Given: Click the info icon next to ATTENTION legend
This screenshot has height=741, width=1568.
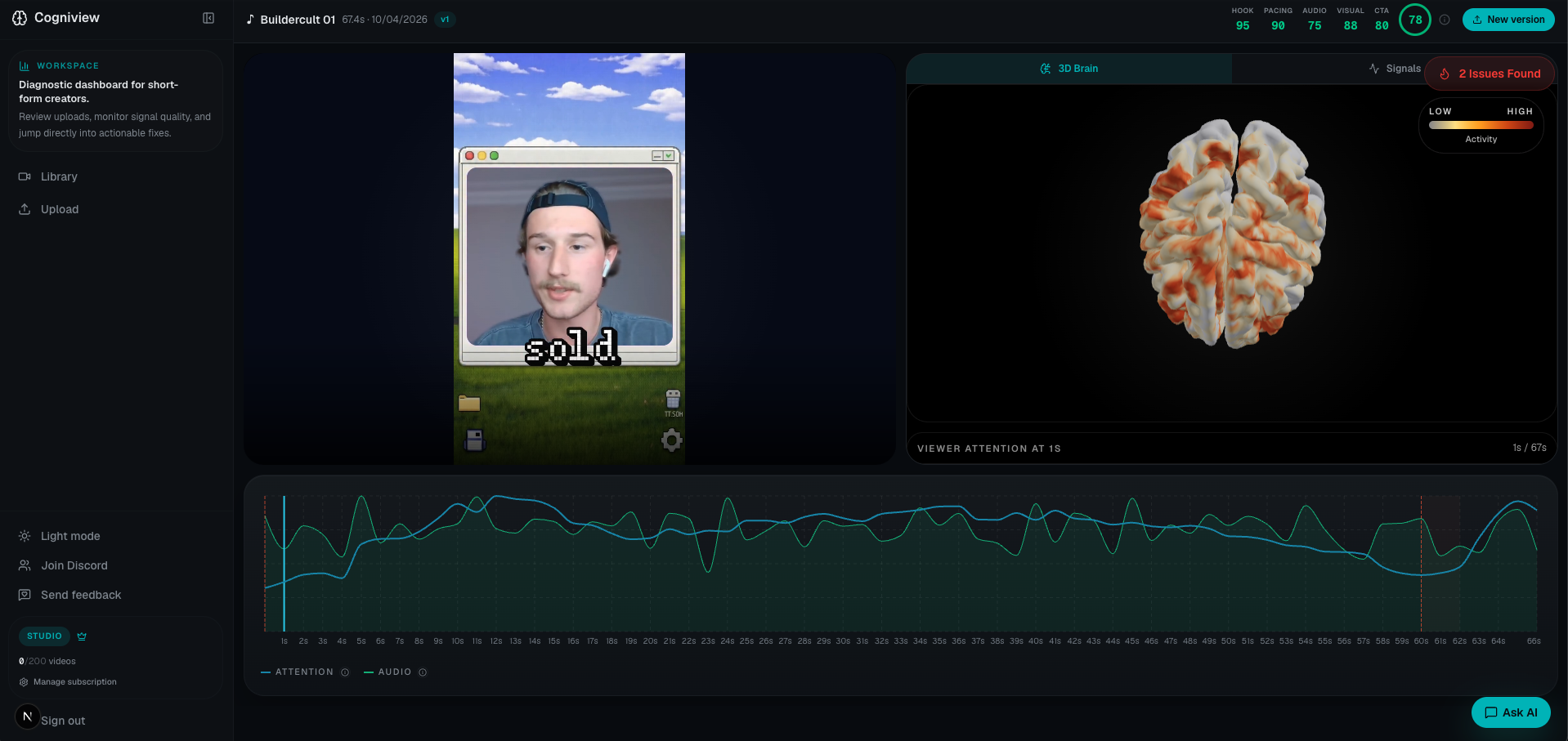Looking at the screenshot, I should coord(345,672).
